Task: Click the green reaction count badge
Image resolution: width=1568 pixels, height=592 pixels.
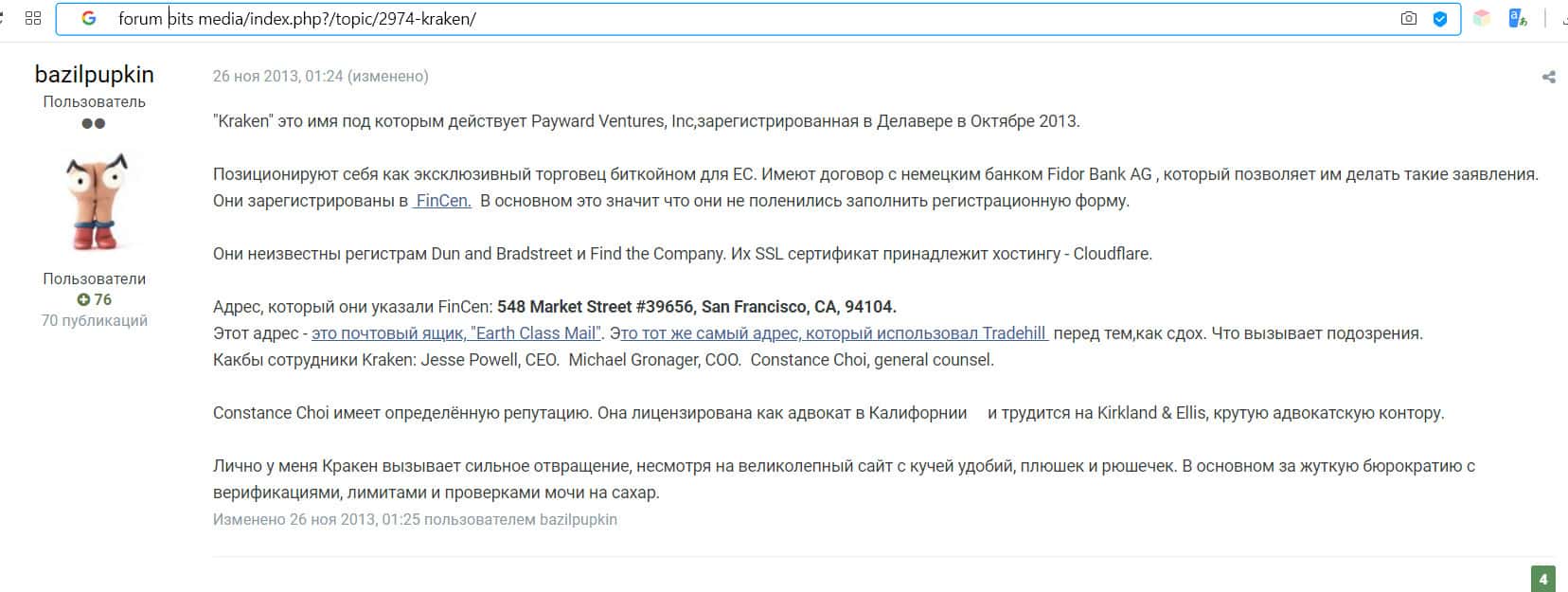Action: [x=1542, y=579]
